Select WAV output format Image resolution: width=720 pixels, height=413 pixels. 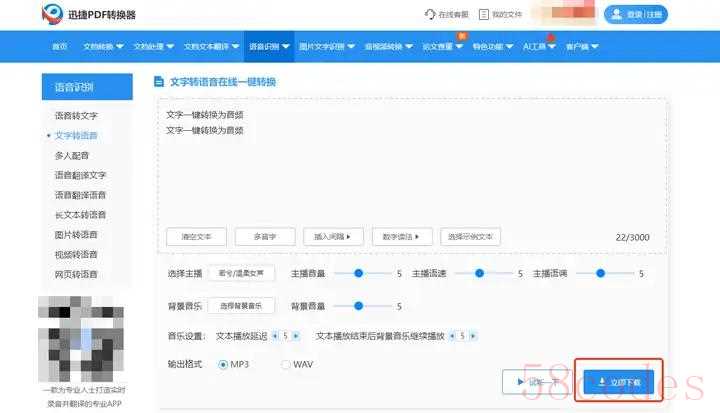[x=286, y=364]
